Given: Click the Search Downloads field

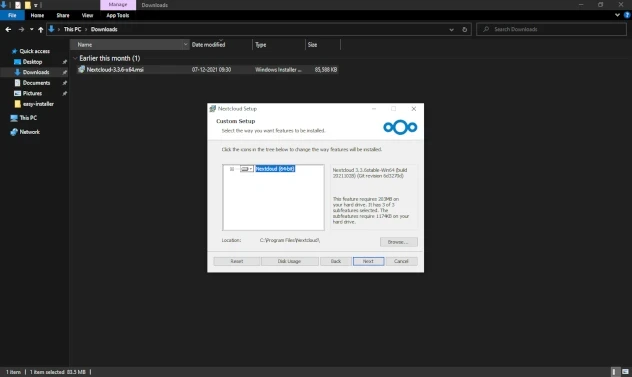Looking at the screenshot, I should pos(551,29).
